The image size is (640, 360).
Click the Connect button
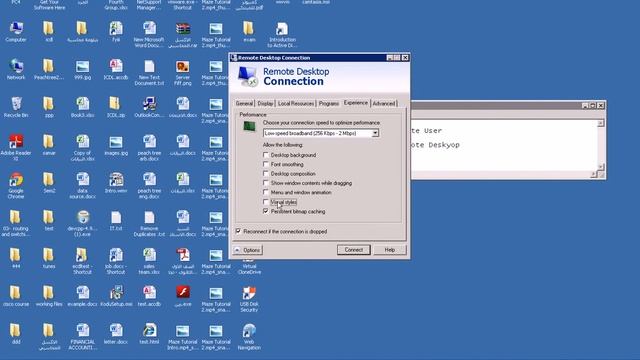click(x=353, y=250)
